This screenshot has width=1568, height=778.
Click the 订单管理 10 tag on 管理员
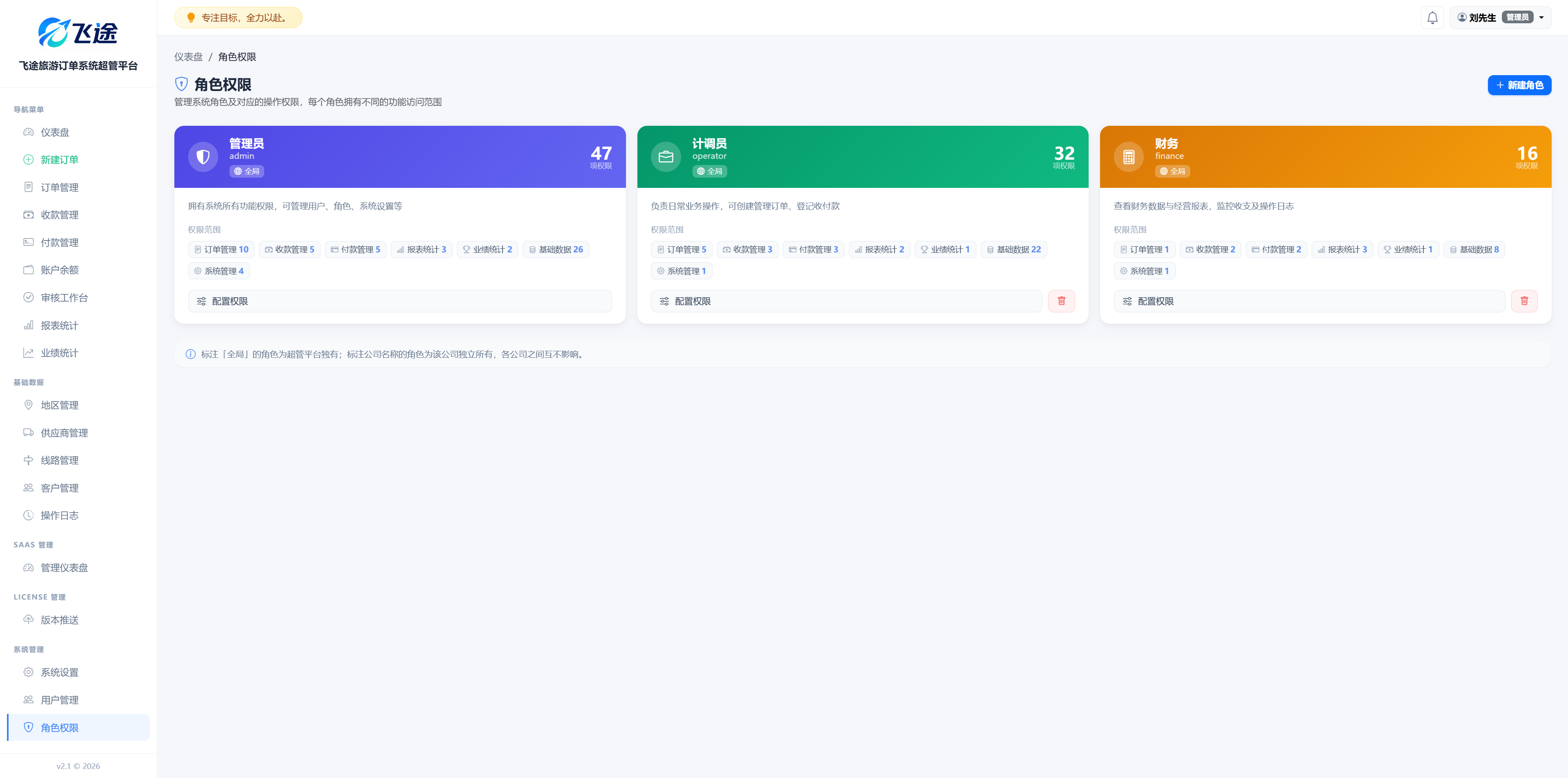pos(222,250)
